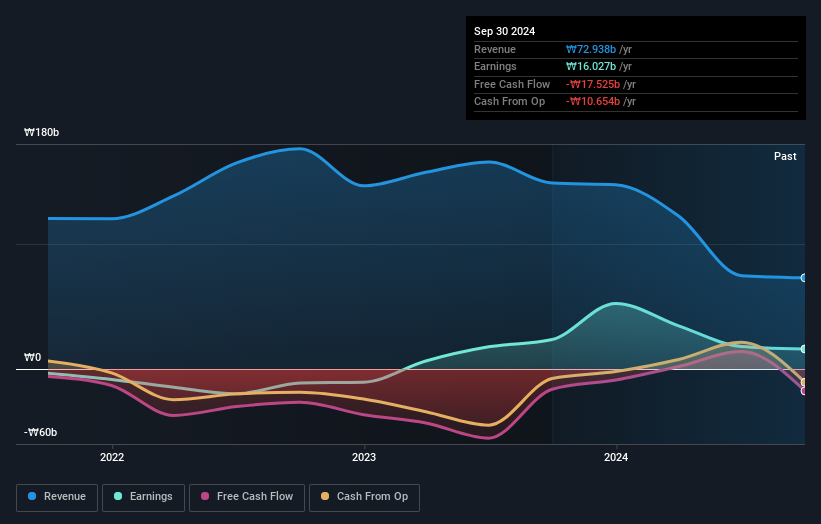
Task: Click the ₩72.938b revenue value in the tooltip
Action: (x=591, y=49)
